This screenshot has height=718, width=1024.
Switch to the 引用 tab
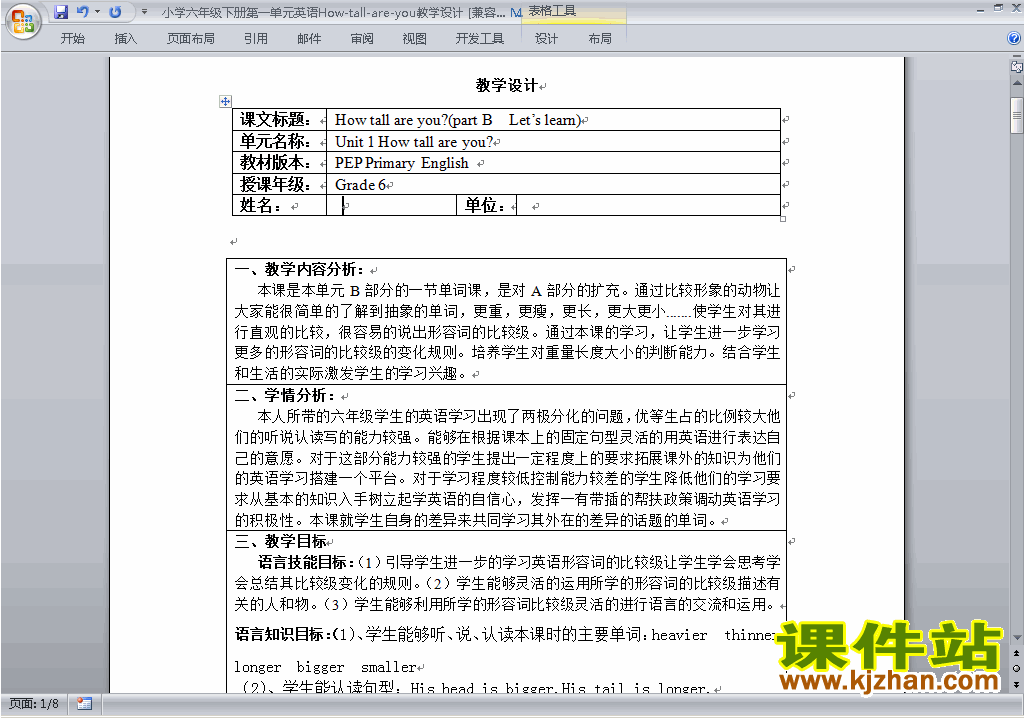[255, 39]
